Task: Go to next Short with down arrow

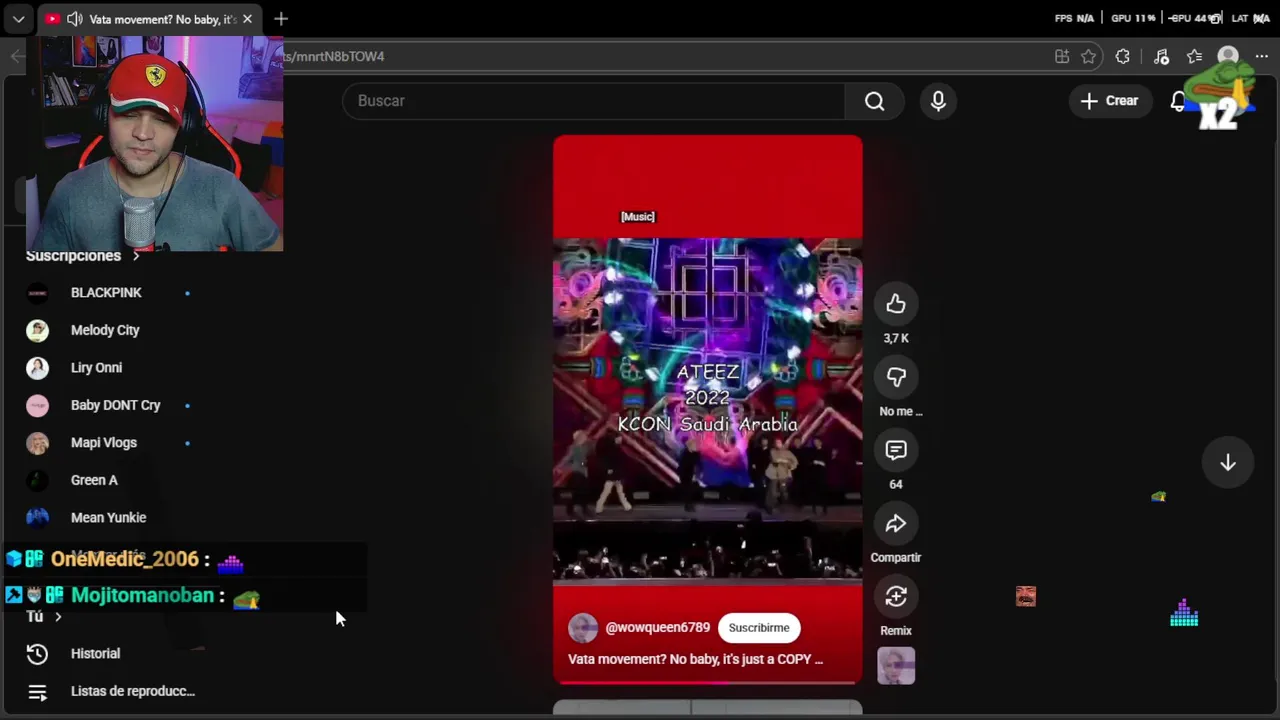Action: click(1228, 463)
